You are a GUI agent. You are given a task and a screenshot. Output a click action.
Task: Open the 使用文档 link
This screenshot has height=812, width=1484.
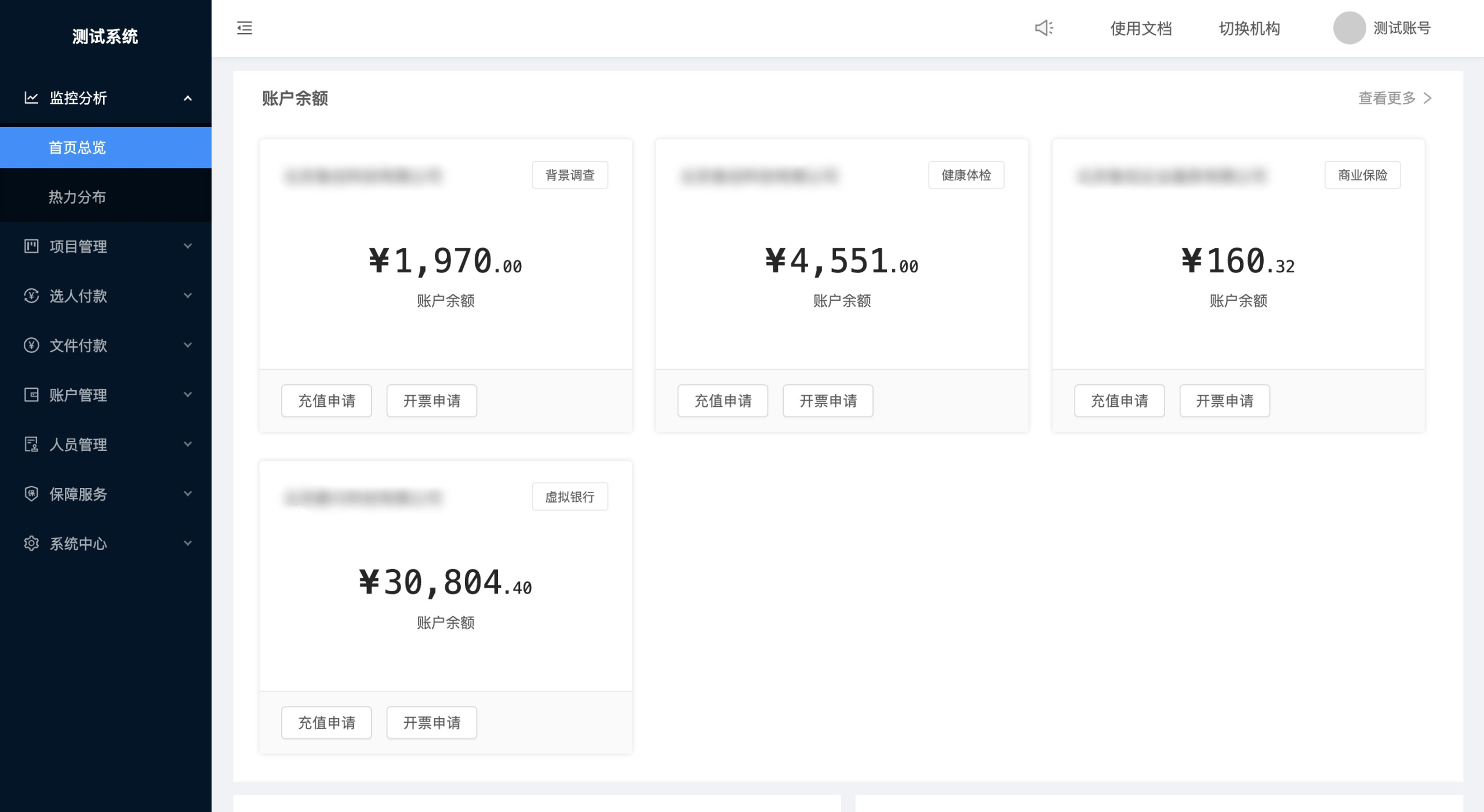[x=1141, y=28]
